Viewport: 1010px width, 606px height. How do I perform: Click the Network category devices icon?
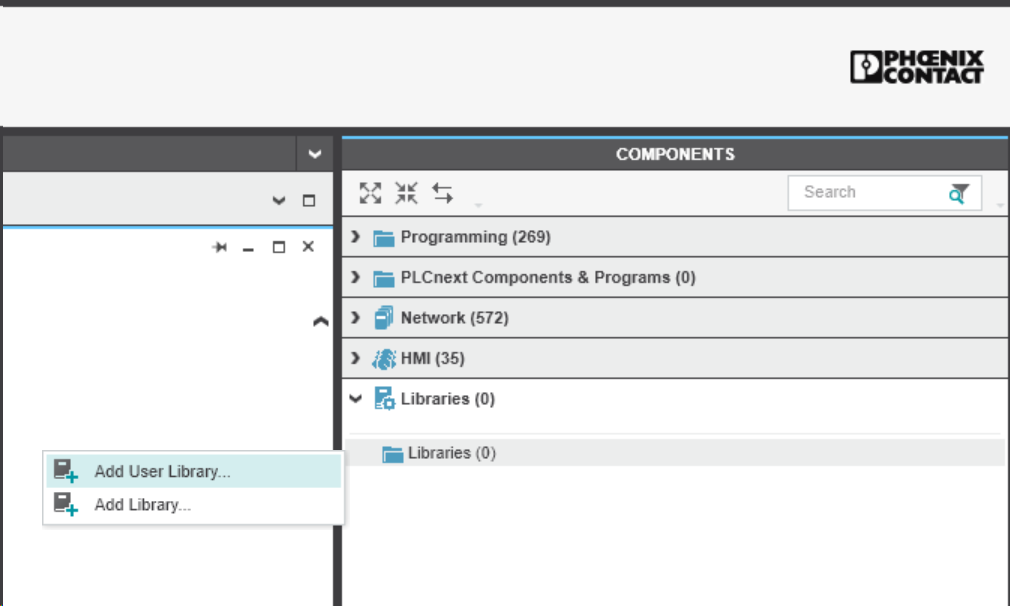pos(384,318)
